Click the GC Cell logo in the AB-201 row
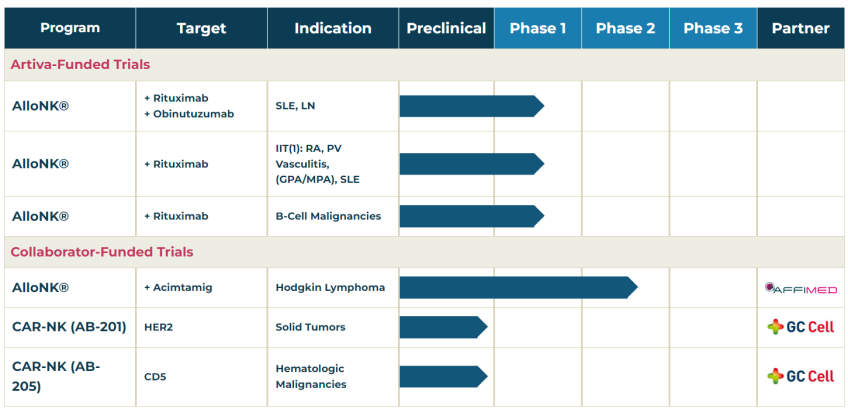 [800, 327]
